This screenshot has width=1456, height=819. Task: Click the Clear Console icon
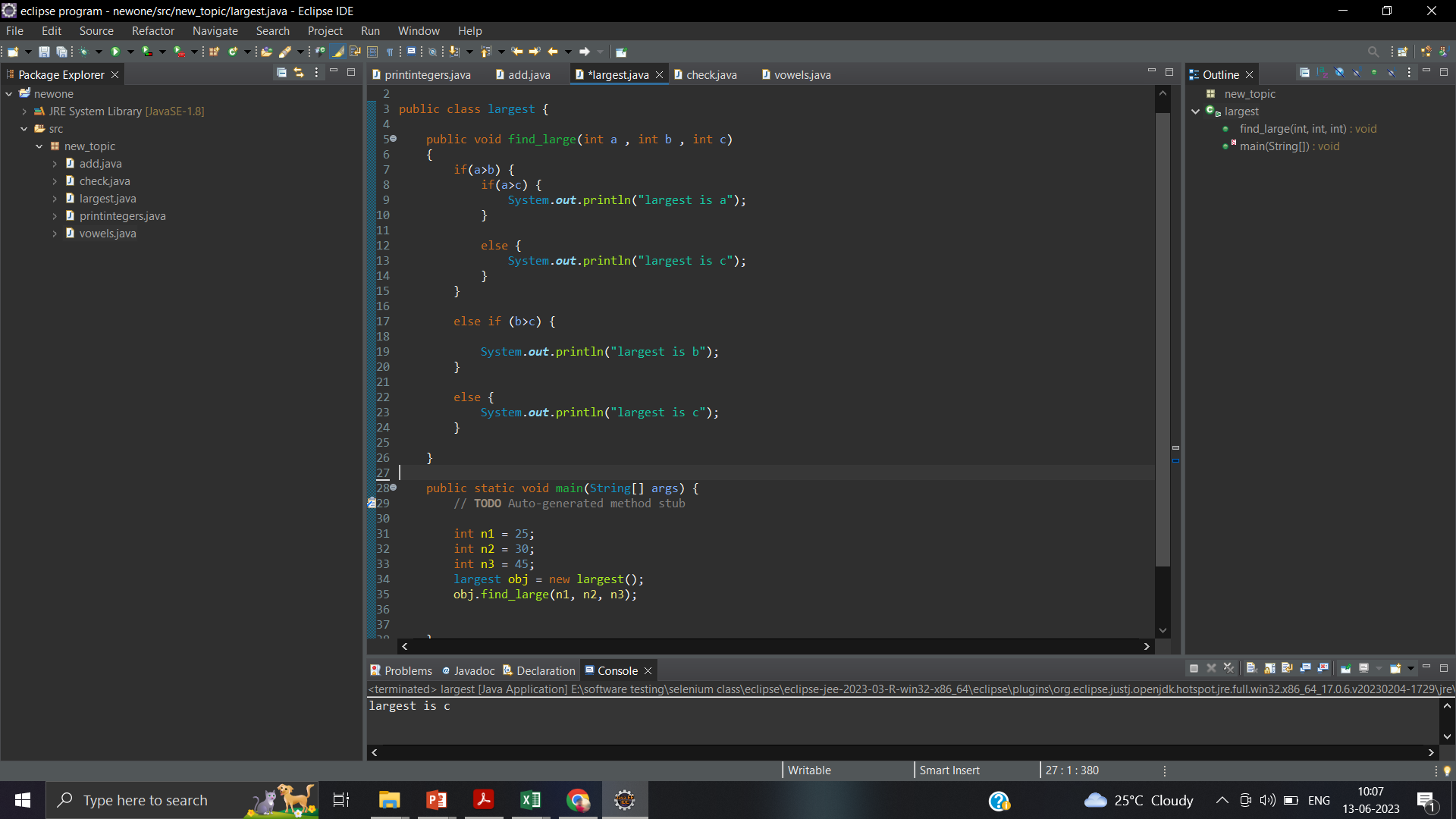1251,668
